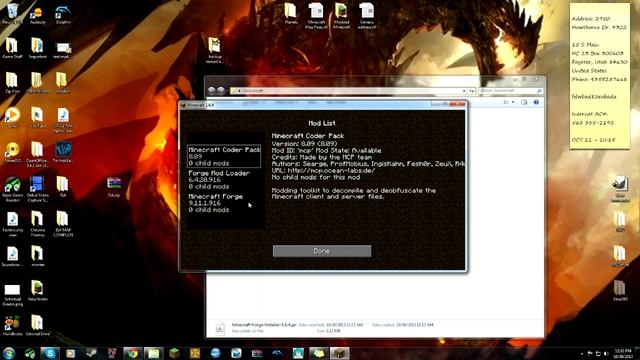Click the volume icon in system tray
The image size is (640, 360).
click(x=606, y=353)
